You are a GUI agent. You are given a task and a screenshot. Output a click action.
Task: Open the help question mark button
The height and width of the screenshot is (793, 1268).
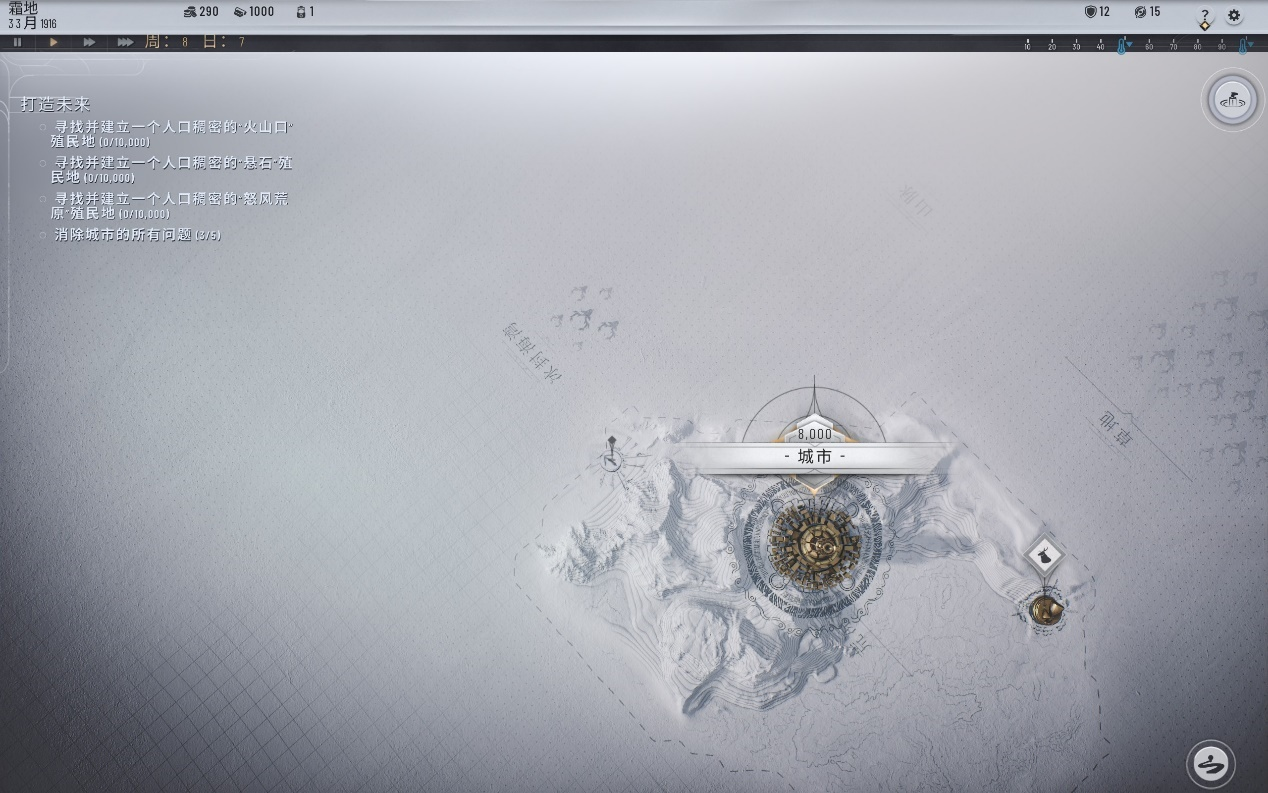[x=1205, y=16]
